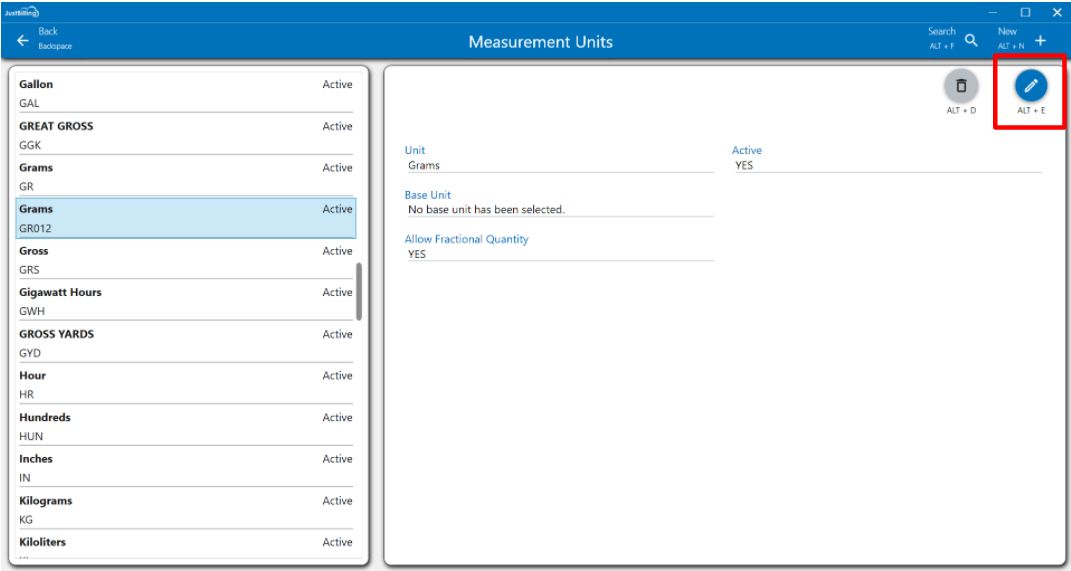Viewport: 1071px width, 571px height.
Task: Choose Grams unit with code GR012
Action: tap(185, 218)
